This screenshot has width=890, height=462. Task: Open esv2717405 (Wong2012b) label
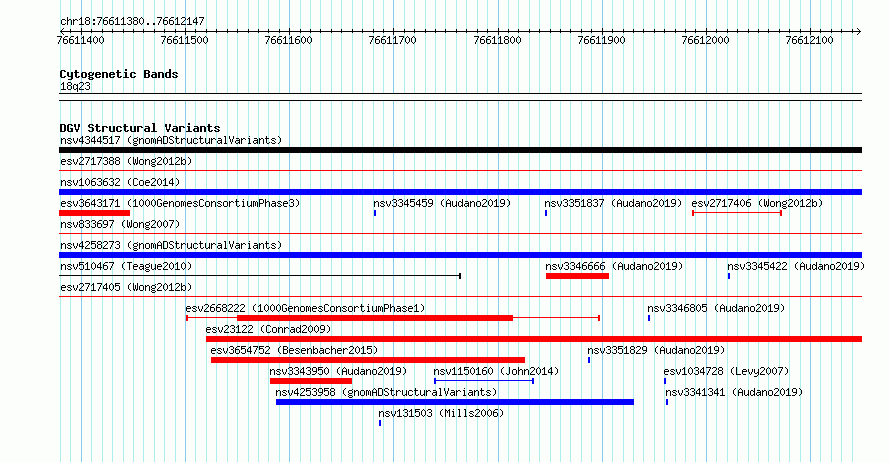point(126,287)
